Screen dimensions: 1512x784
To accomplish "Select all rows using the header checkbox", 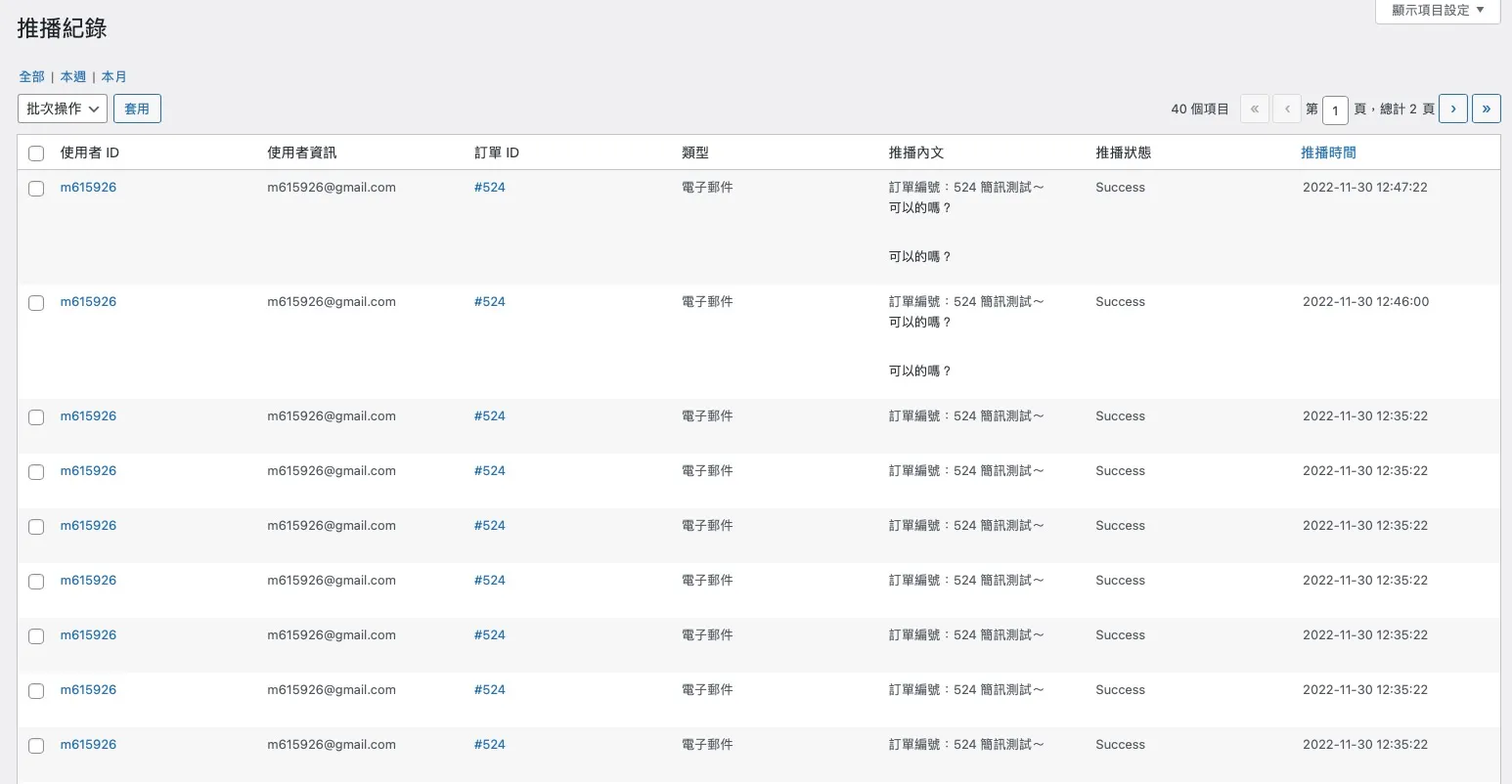I will click(x=36, y=152).
